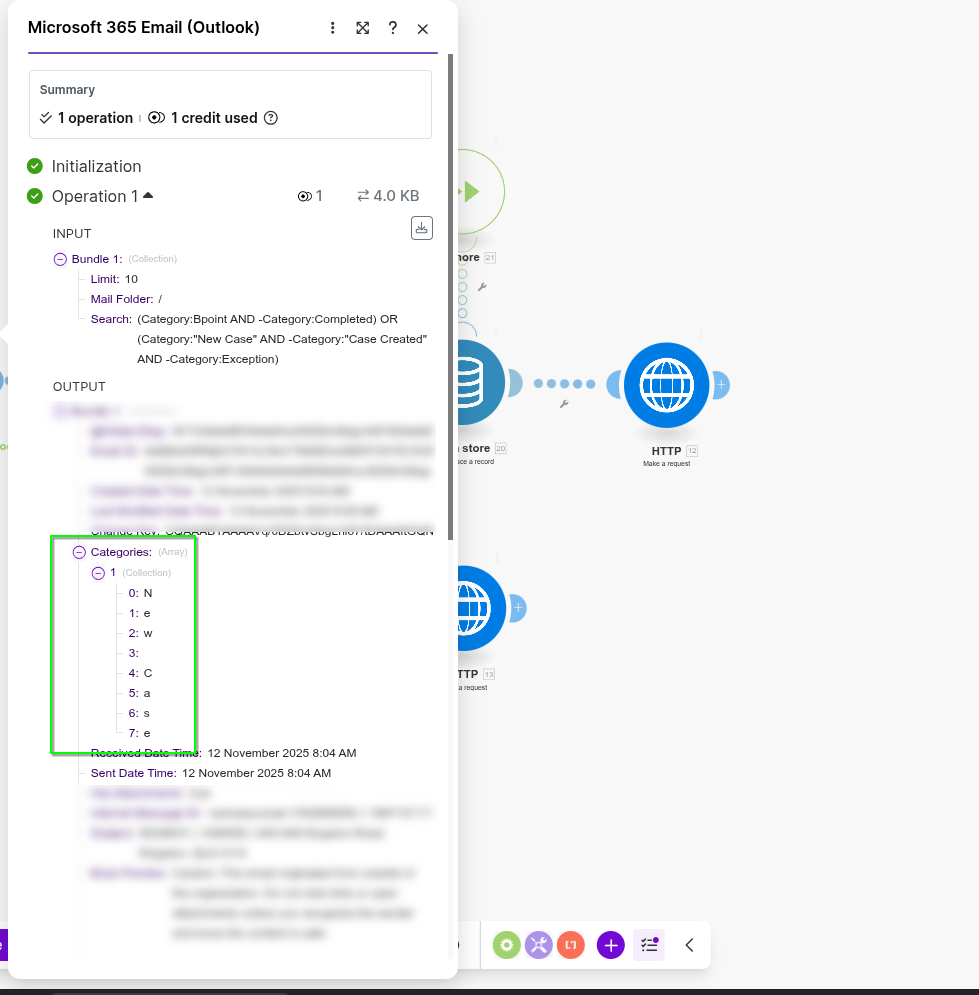Expand the Outlook panel to fullscreen
The height and width of the screenshot is (995, 979).
pos(362,28)
